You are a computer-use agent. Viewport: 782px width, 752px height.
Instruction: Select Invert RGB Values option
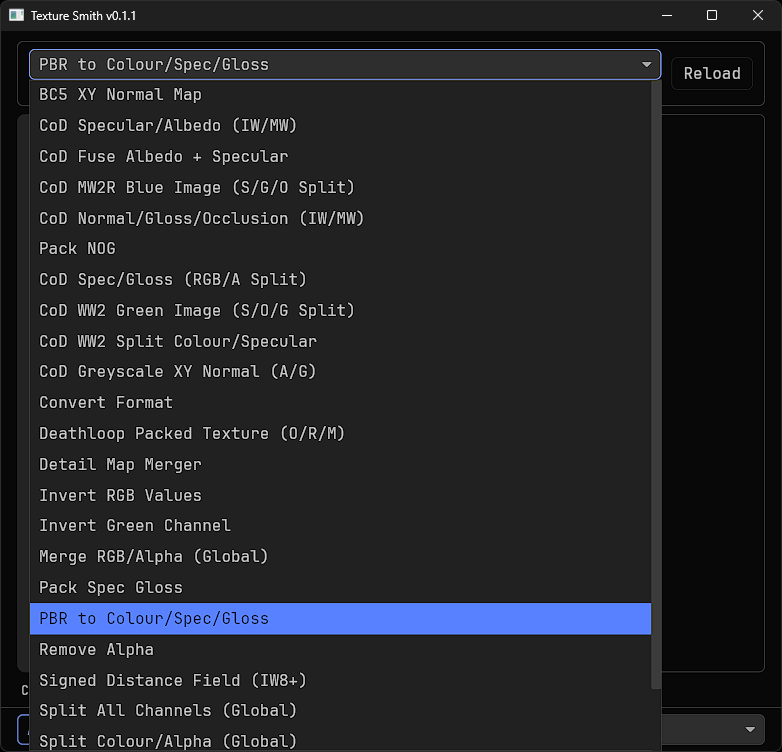pyautogui.click(x=340, y=496)
